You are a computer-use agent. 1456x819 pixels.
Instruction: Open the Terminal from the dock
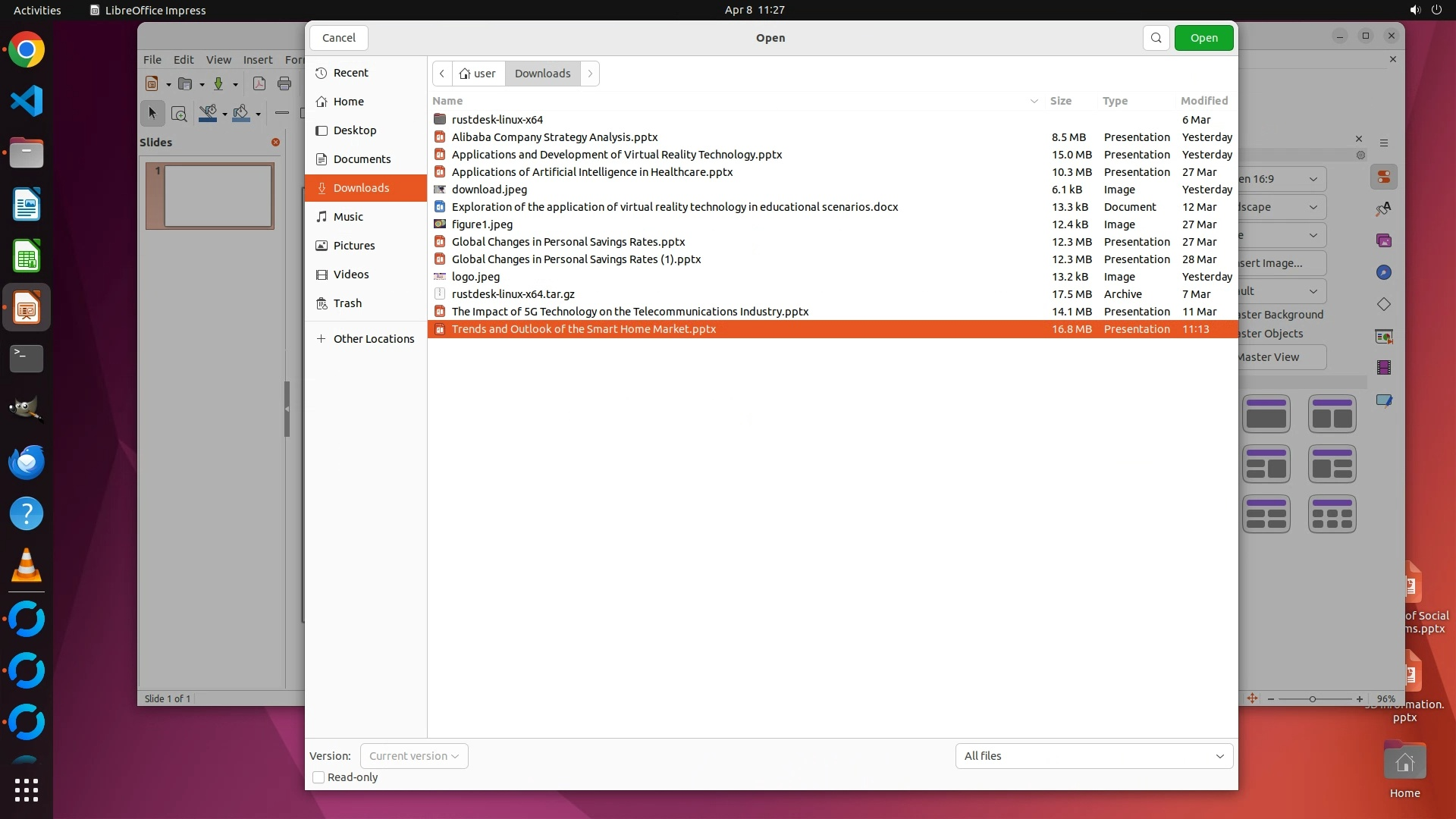(x=27, y=358)
